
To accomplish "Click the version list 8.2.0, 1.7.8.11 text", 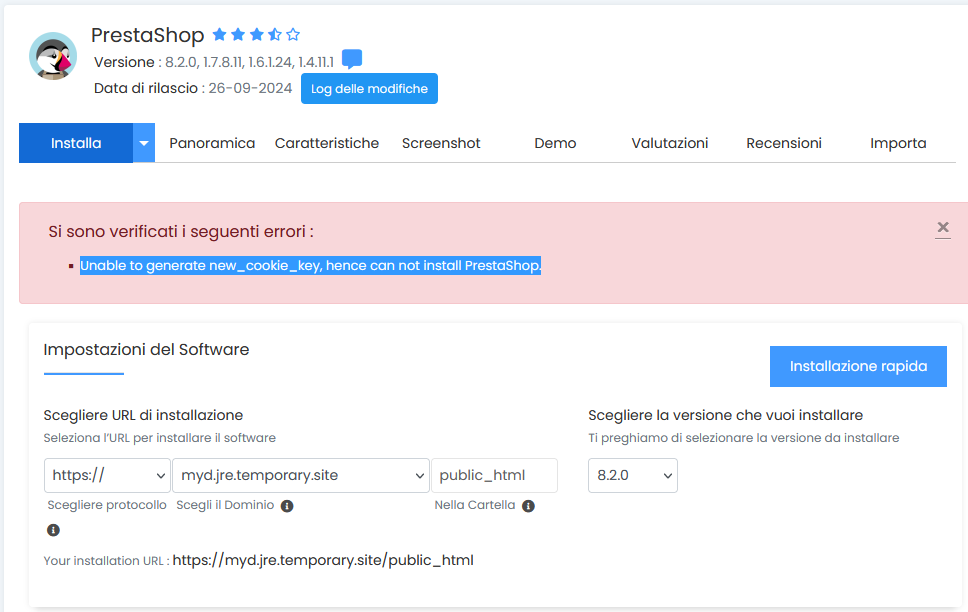I will point(249,62).
